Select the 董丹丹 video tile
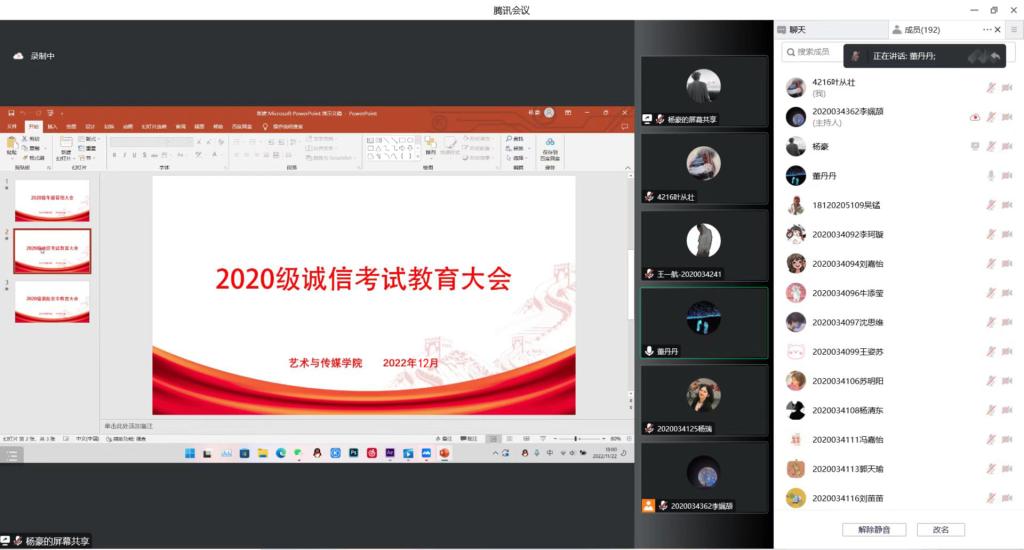1024x550 pixels. point(704,323)
